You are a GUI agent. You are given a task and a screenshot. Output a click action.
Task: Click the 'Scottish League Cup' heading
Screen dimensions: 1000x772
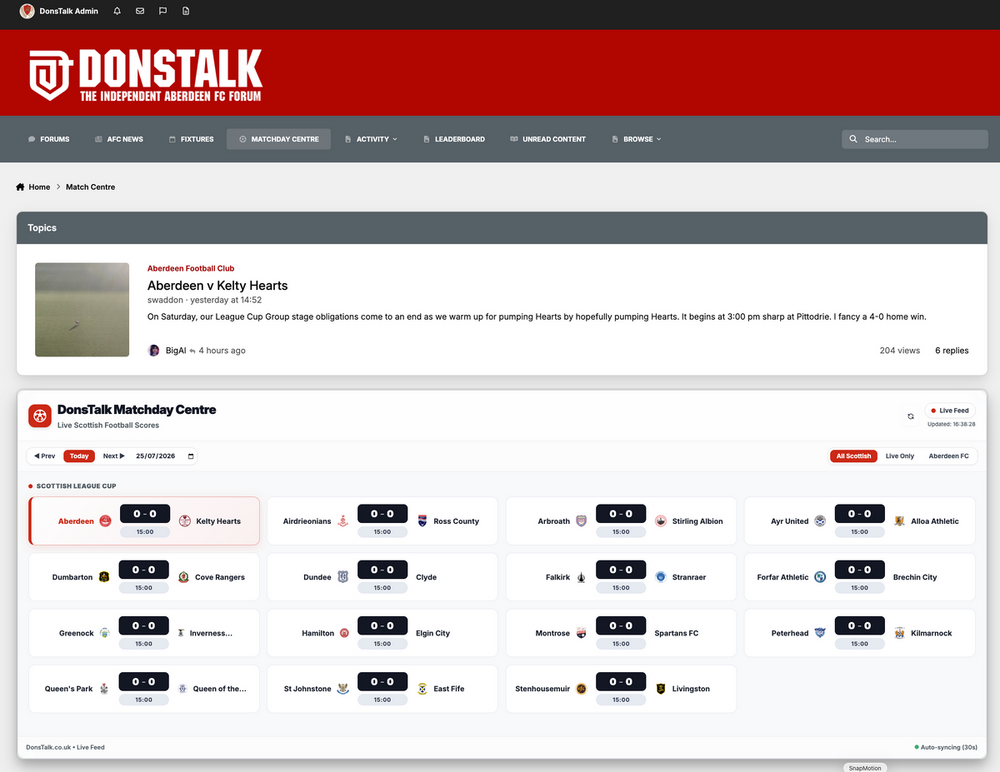pos(76,486)
